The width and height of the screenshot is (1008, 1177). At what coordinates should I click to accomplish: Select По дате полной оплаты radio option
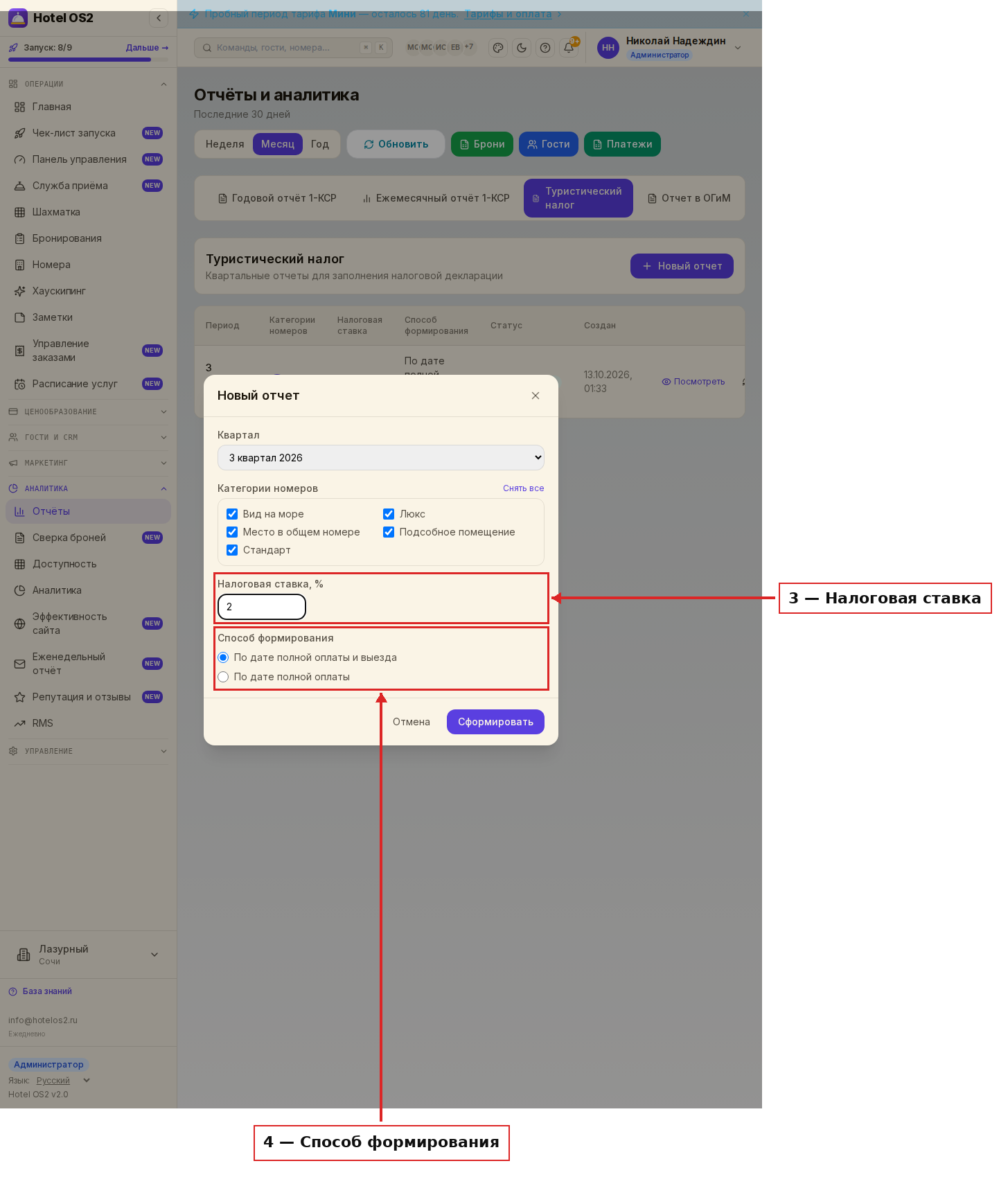(x=223, y=677)
